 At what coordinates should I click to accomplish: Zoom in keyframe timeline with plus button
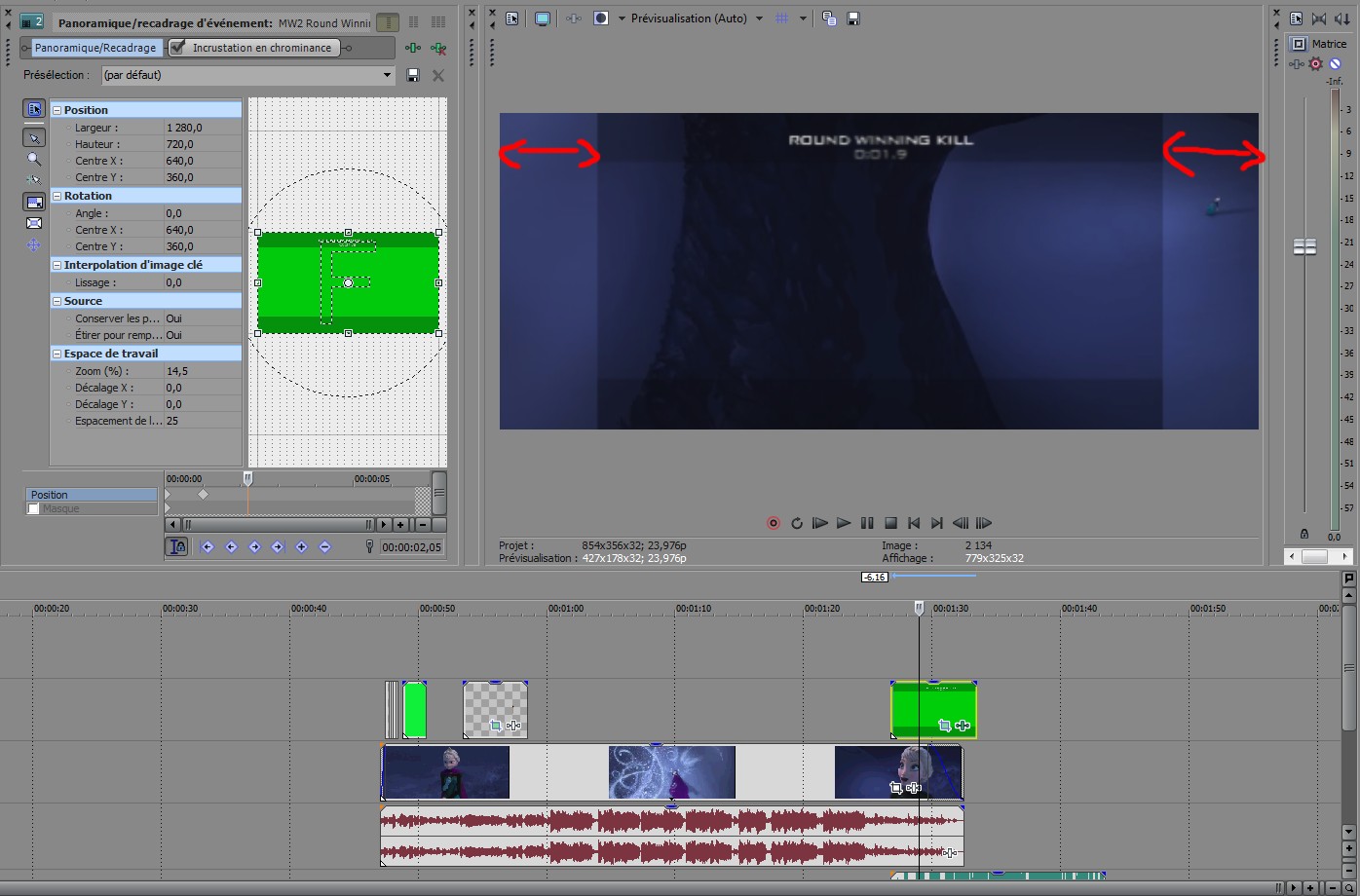click(400, 525)
